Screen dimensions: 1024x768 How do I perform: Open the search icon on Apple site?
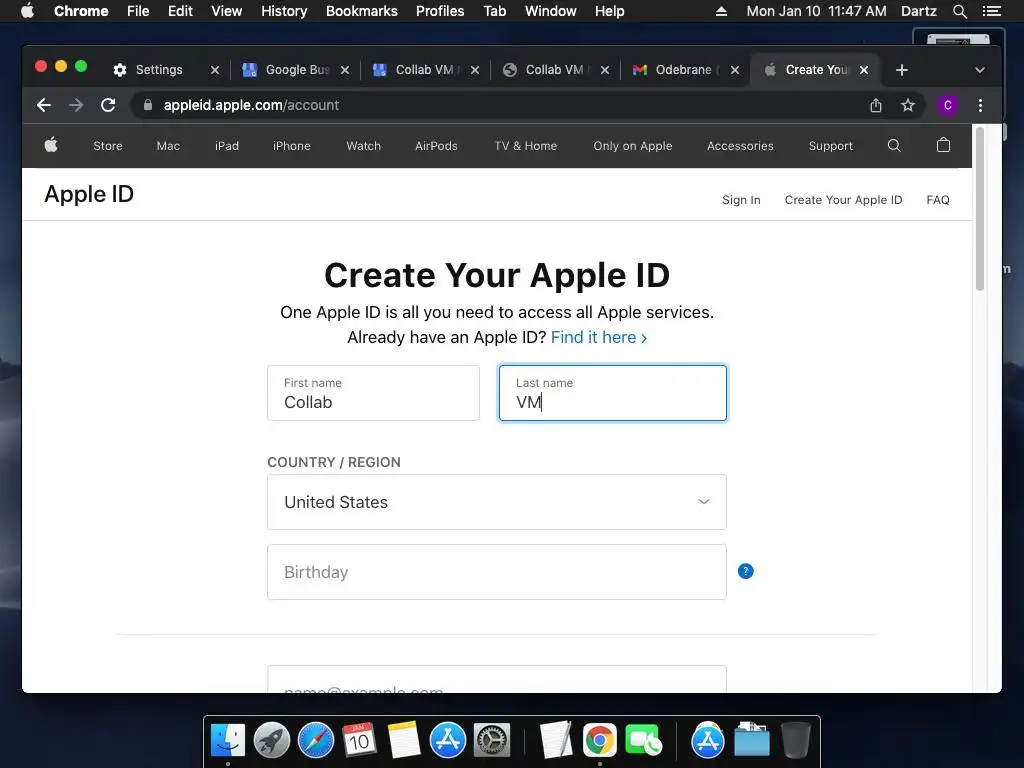tap(894, 145)
